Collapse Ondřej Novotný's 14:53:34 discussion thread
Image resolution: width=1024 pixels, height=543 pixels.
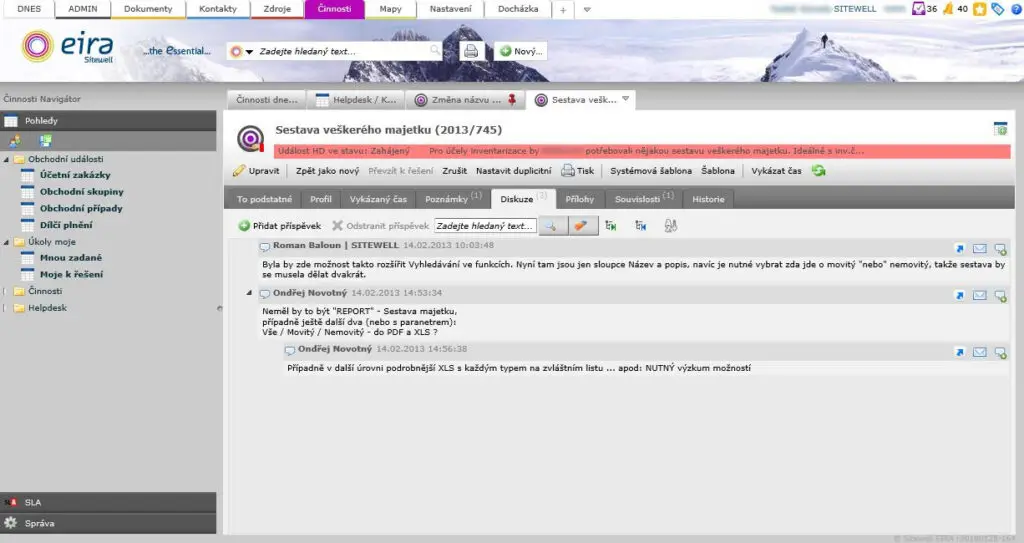pyautogui.click(x=249, y=293)
